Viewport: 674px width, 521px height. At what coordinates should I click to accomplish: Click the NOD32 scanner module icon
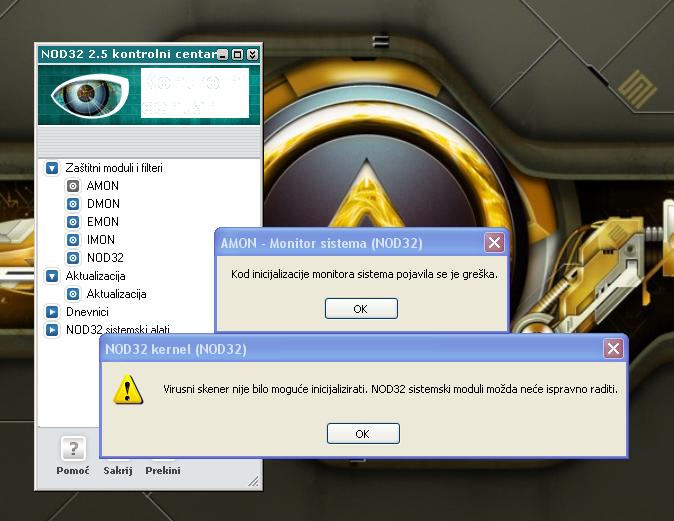(x=73, y=258)
